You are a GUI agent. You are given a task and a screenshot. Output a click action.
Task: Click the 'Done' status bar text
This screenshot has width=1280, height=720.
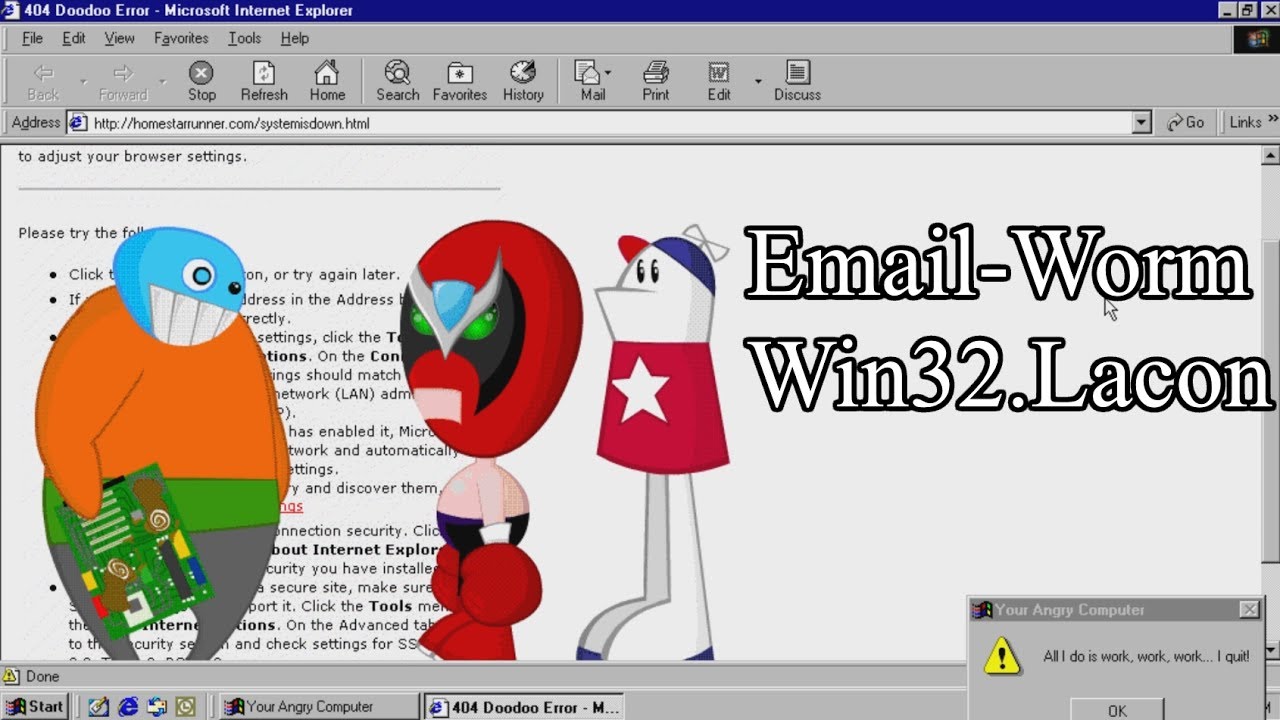[43, 677]
